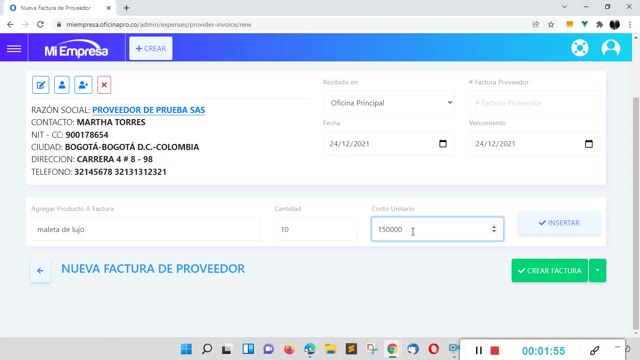This screenshot has height=360, width=640.
Task: Expand the Recibido en dropdown
Action: [x=389, y=103]
